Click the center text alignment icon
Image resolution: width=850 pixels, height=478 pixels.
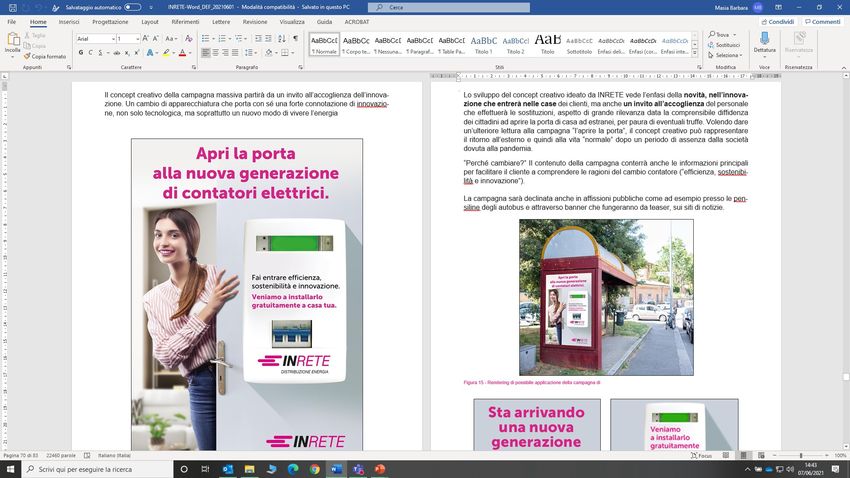tap(216, 53)
